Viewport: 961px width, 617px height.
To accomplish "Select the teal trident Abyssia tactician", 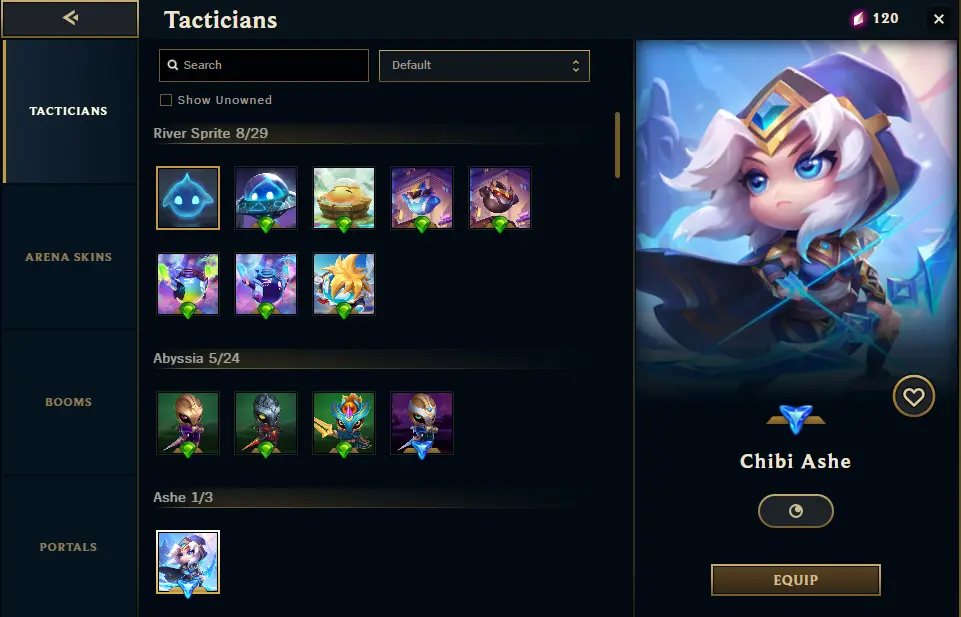I will (x=344, y=423).
